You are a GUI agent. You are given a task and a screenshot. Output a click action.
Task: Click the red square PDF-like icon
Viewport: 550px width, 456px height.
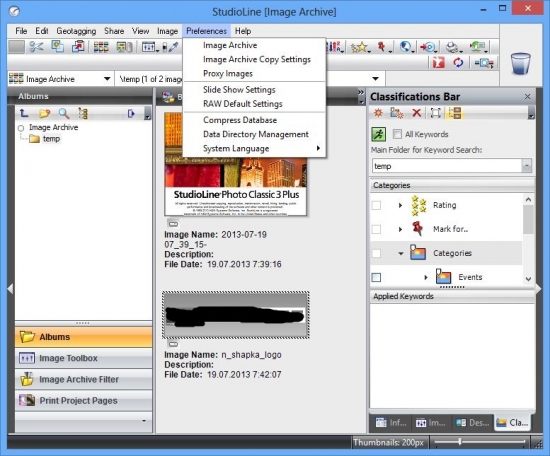438,63
